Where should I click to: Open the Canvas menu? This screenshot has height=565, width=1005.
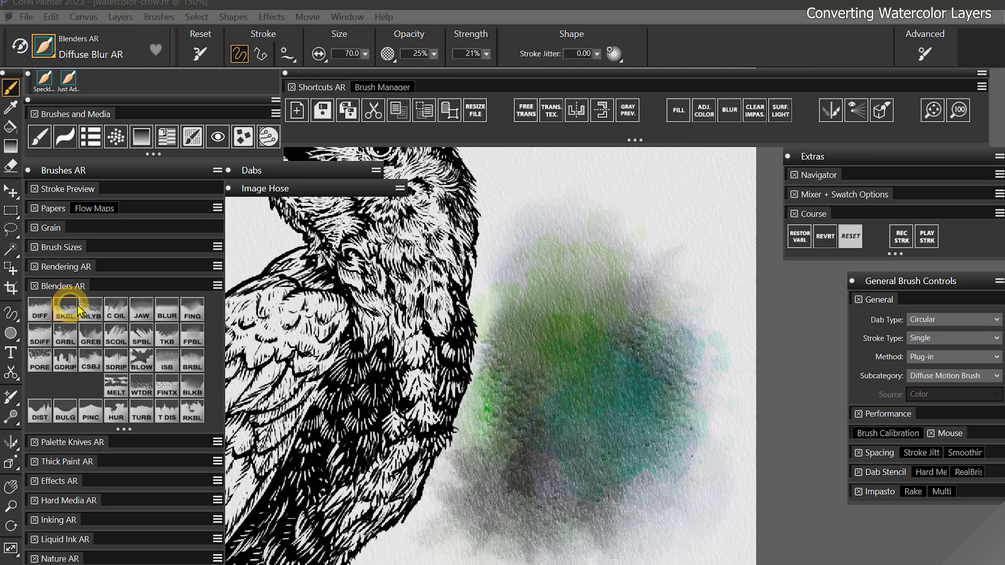[83, 17]
